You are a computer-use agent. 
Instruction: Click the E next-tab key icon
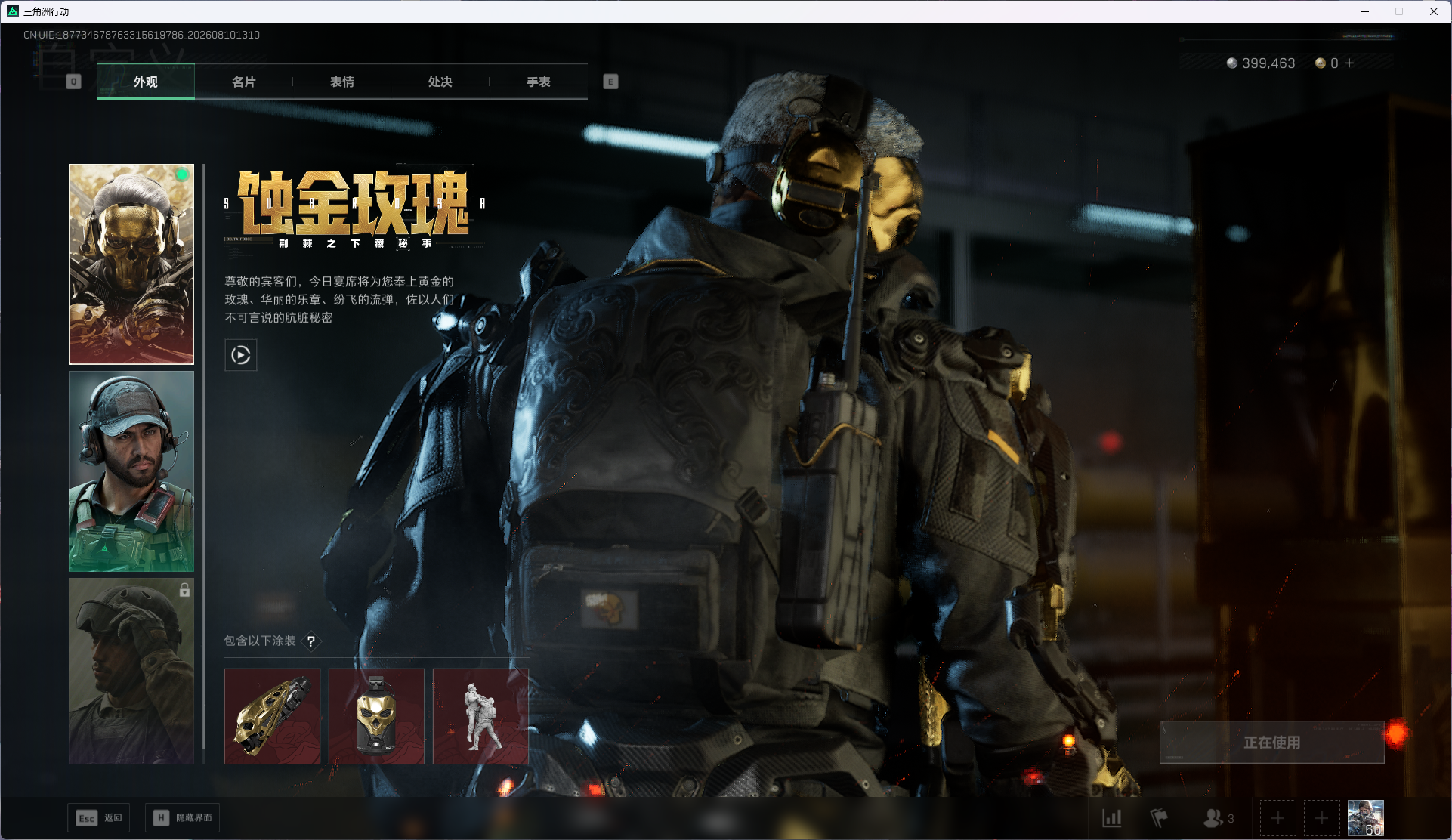610,82
